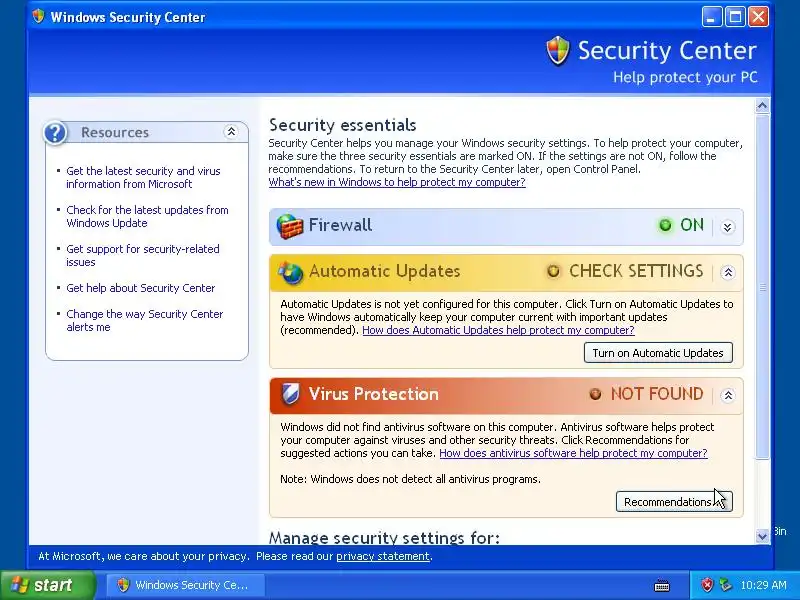Click the Virus Protection shield icon
Image resolution: width=800 pixels, height=600 pixels.
tap(291, 394)
